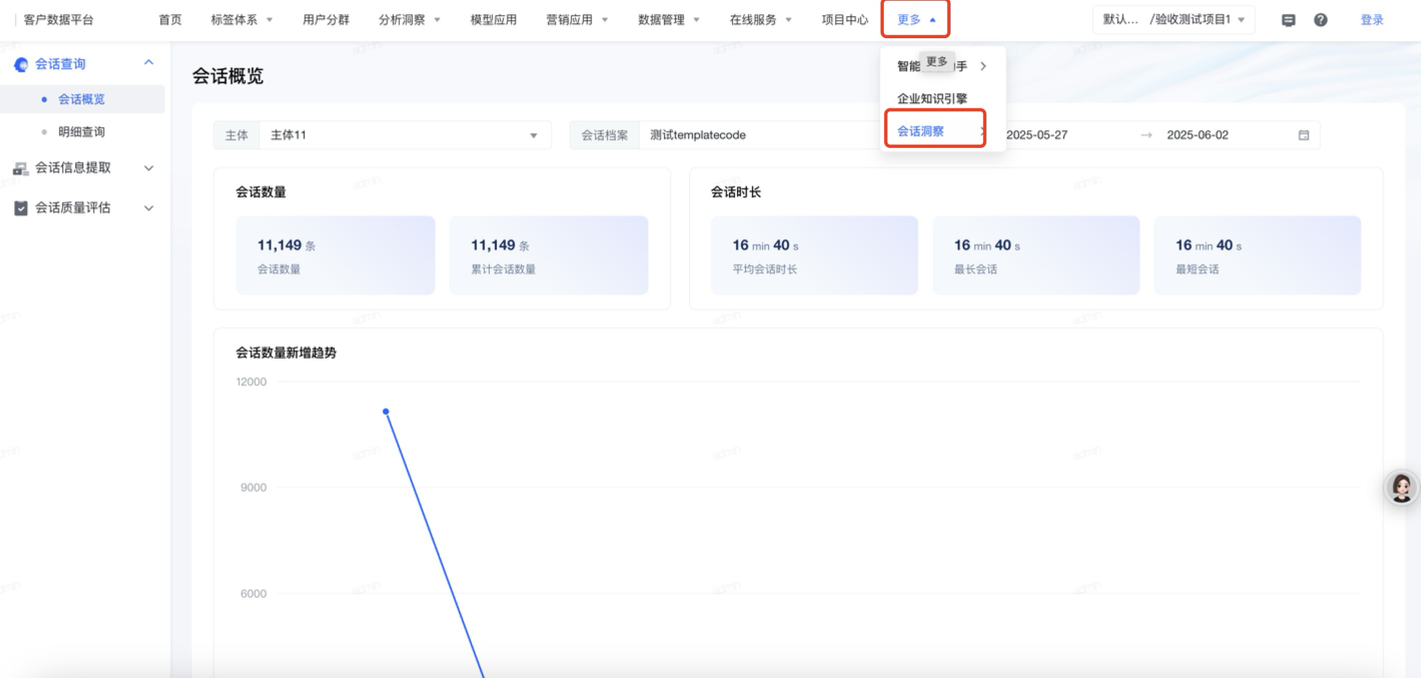
Task: Select 明细查询 in sidebar
Action: (x=82, y=132)
